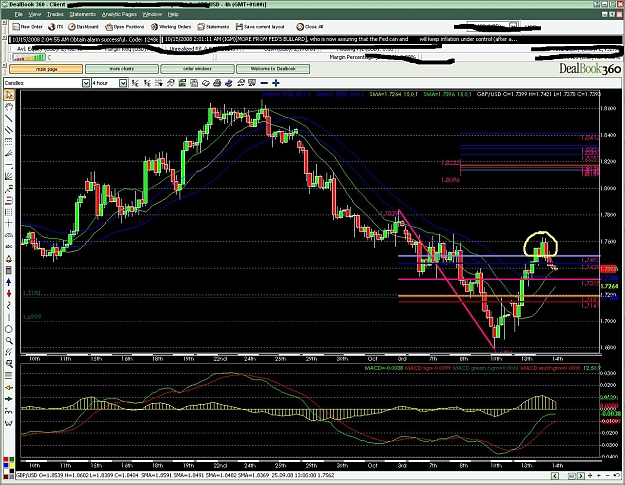Open New Order from the toolbar

(28, 27)
